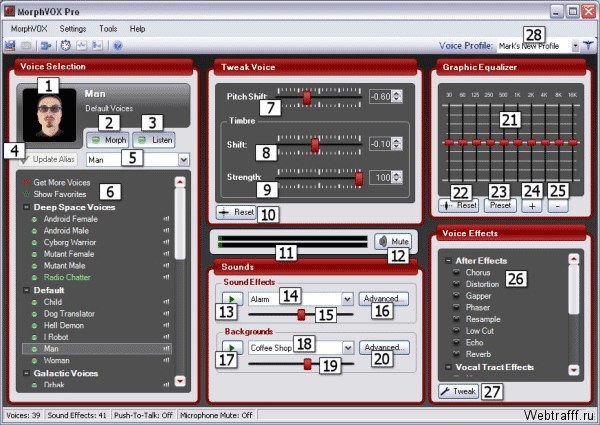Toggle the Mute microphone button
The width and height of the screenshot is (600, 425).
pos(393,241)
